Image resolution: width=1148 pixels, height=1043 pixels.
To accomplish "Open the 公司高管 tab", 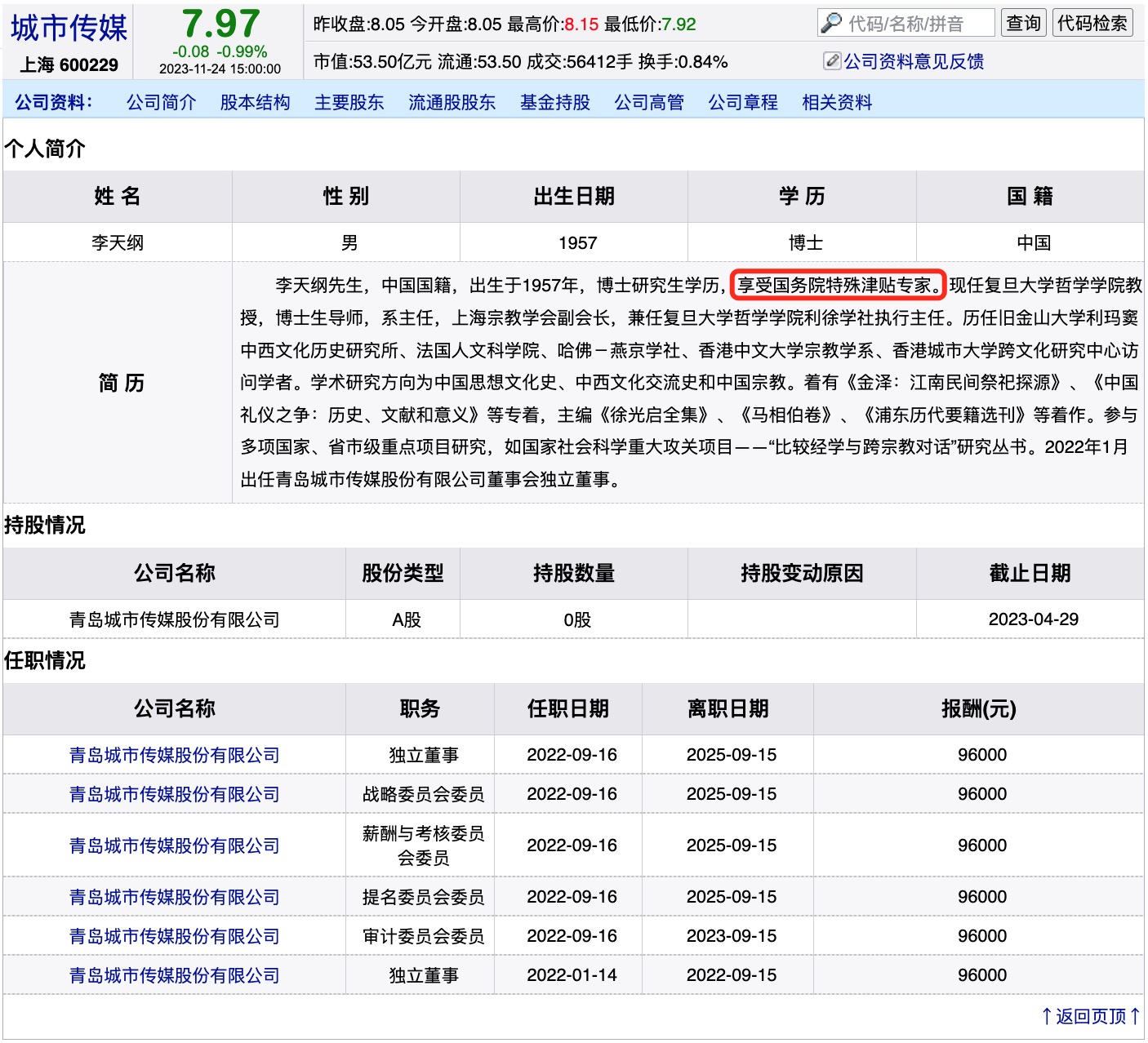I will point(648,102).
